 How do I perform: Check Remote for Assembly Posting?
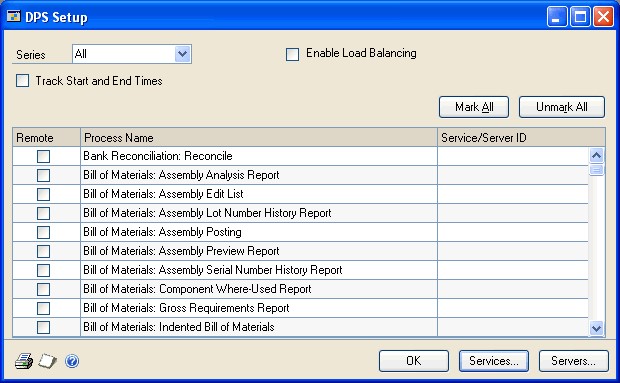[43, 232]
